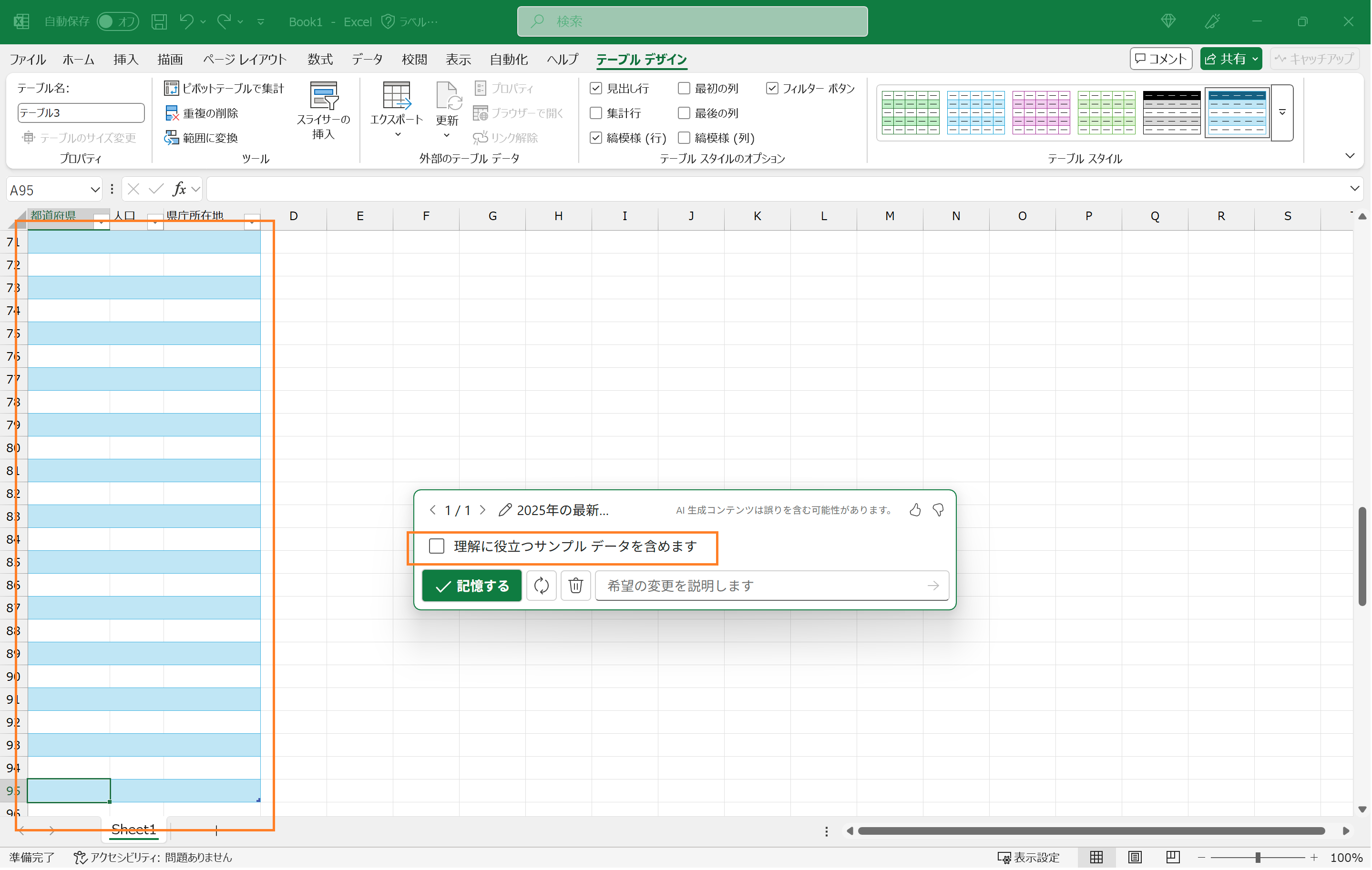Image resolution: width=1372 pixels, height=870 pixels.
Task: Click 範囲に変換 icon in ribbon
Action: click(172, 138)
